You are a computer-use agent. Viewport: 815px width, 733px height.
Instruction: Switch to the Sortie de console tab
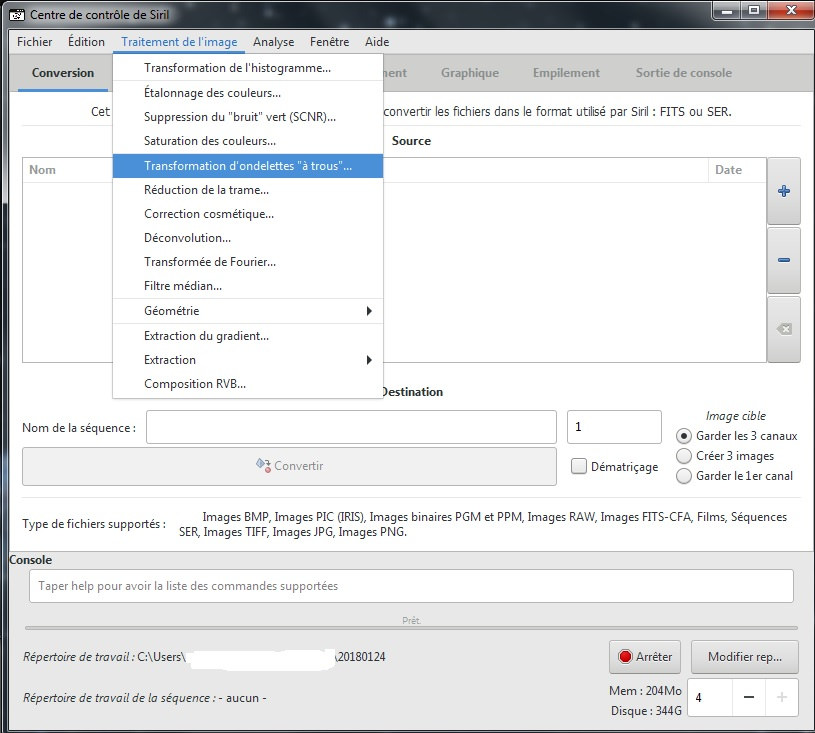pos(683,73)
